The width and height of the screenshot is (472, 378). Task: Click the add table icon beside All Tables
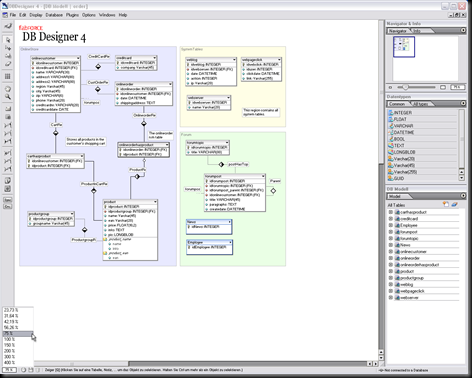(446, 204)
